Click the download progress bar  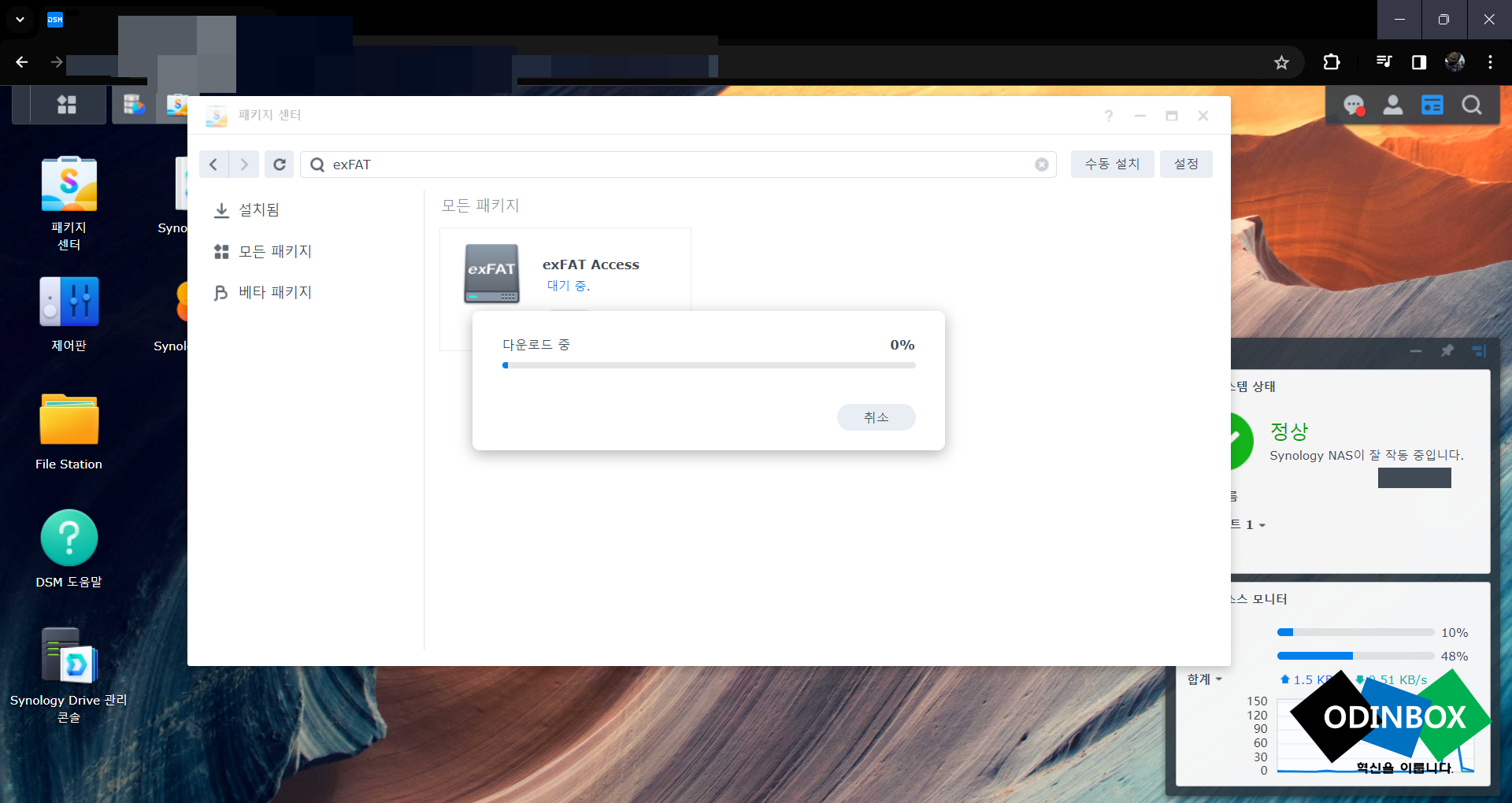click(x=709, y=365)
